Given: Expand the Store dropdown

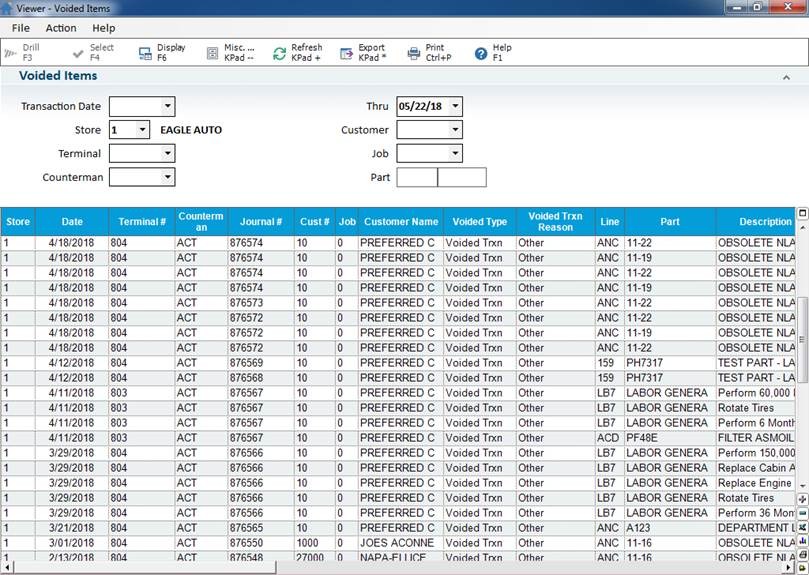Looking at the screenshot, I should click(142, 130).
